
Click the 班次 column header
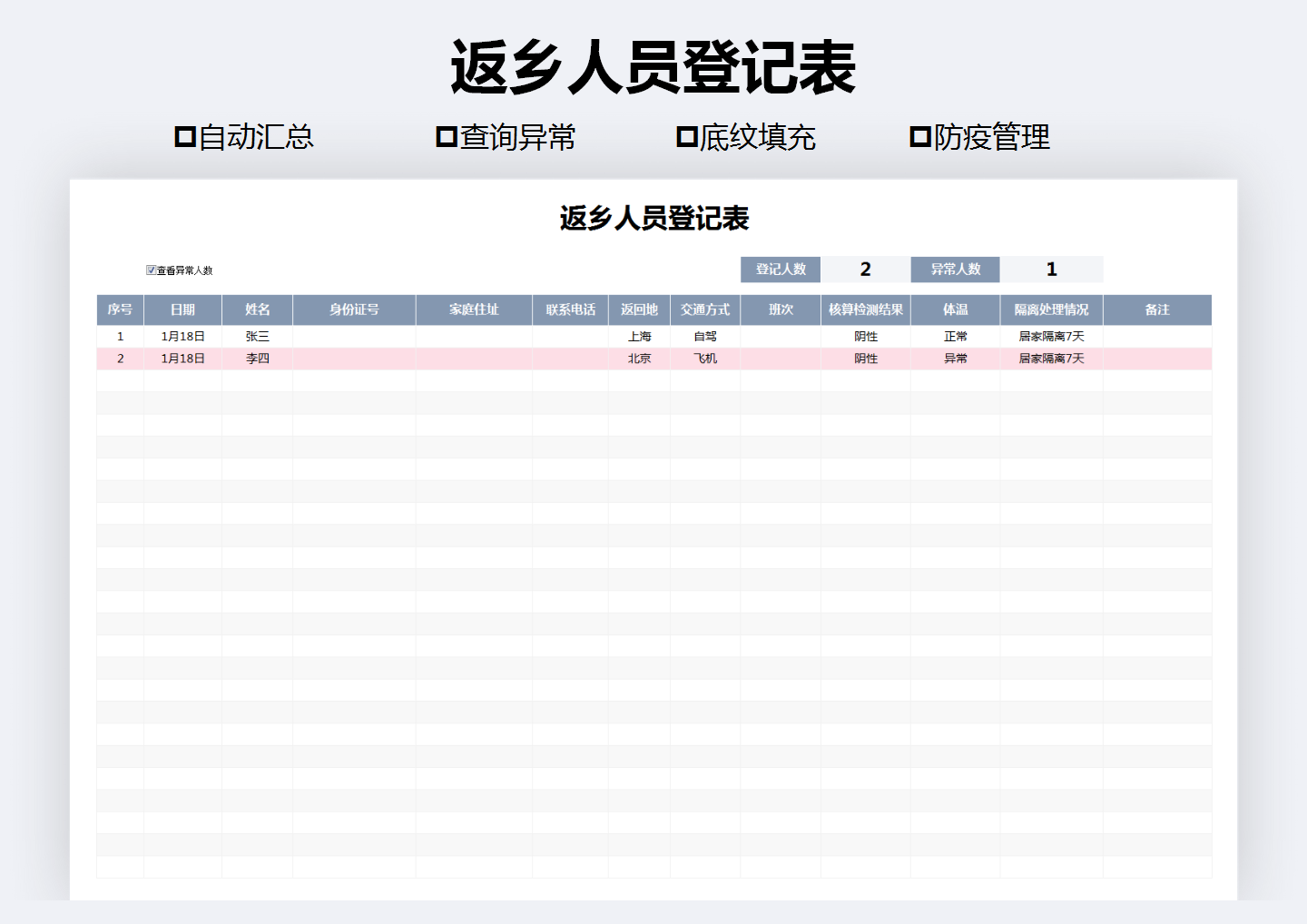point(781,310)
